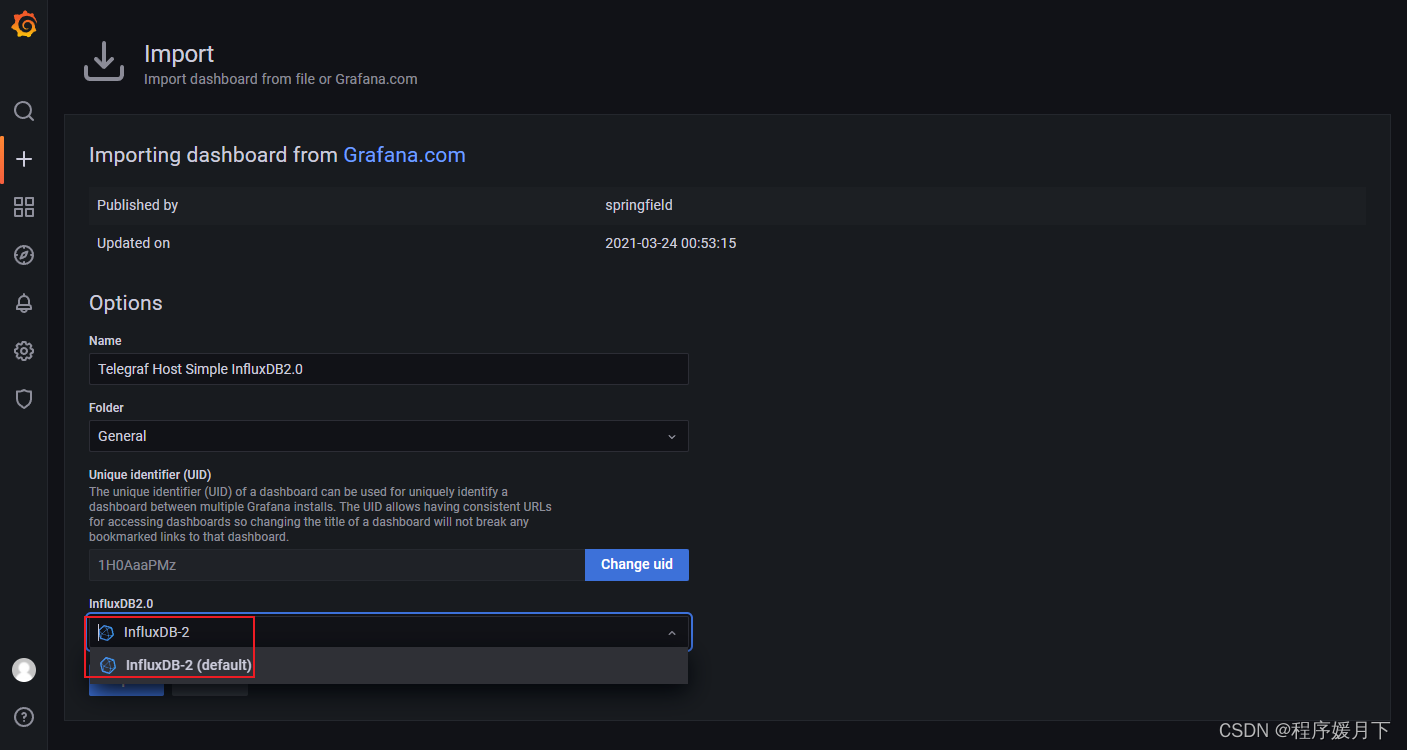The height and width of the screenshot is (750, 1407).
Task: Click the updated date 2021-03-24 00:53:15
Action: [671, 243]
